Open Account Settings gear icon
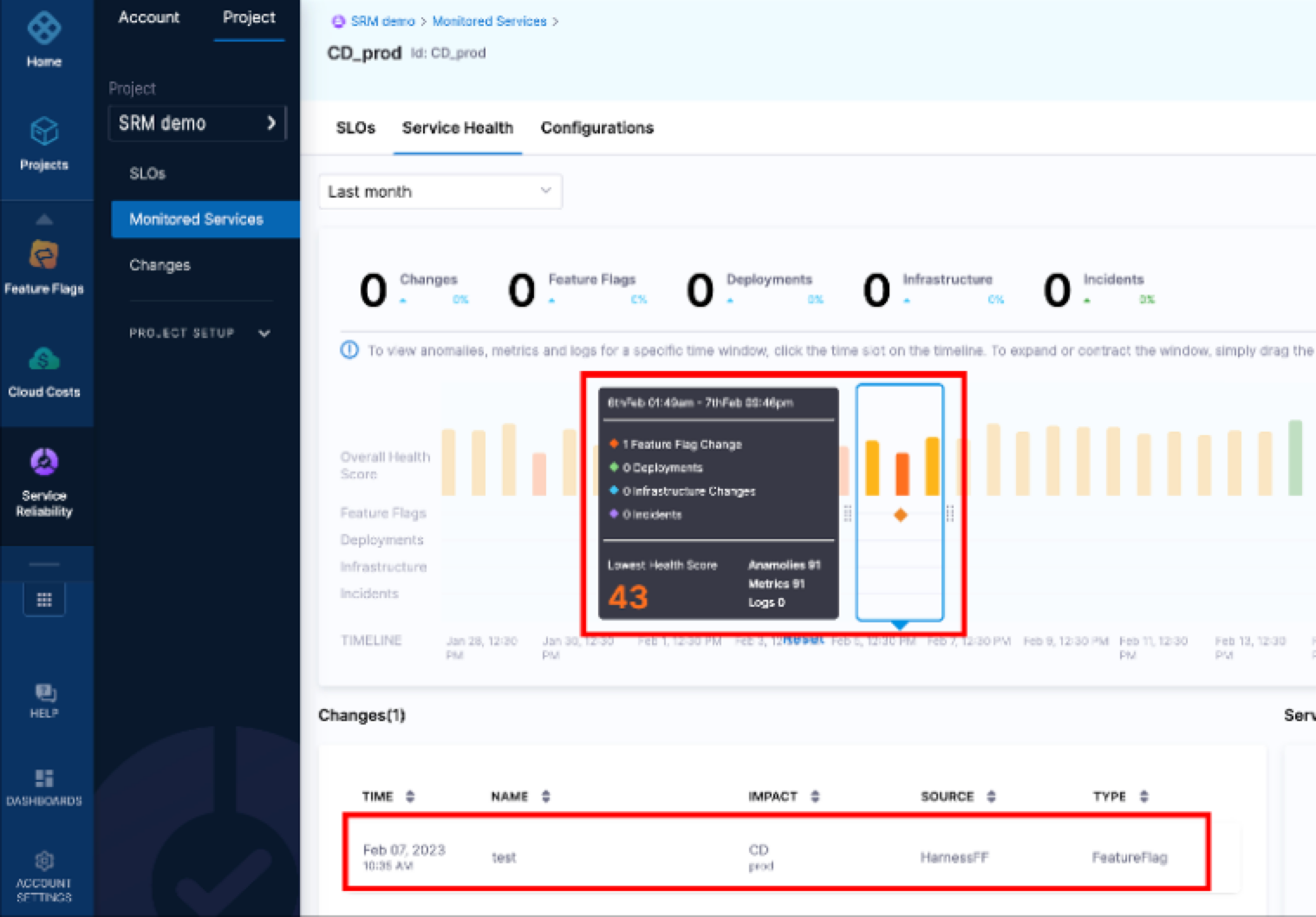Viewport: 1316px width, 917px height. pyautogui.click(x=44, y=861)
